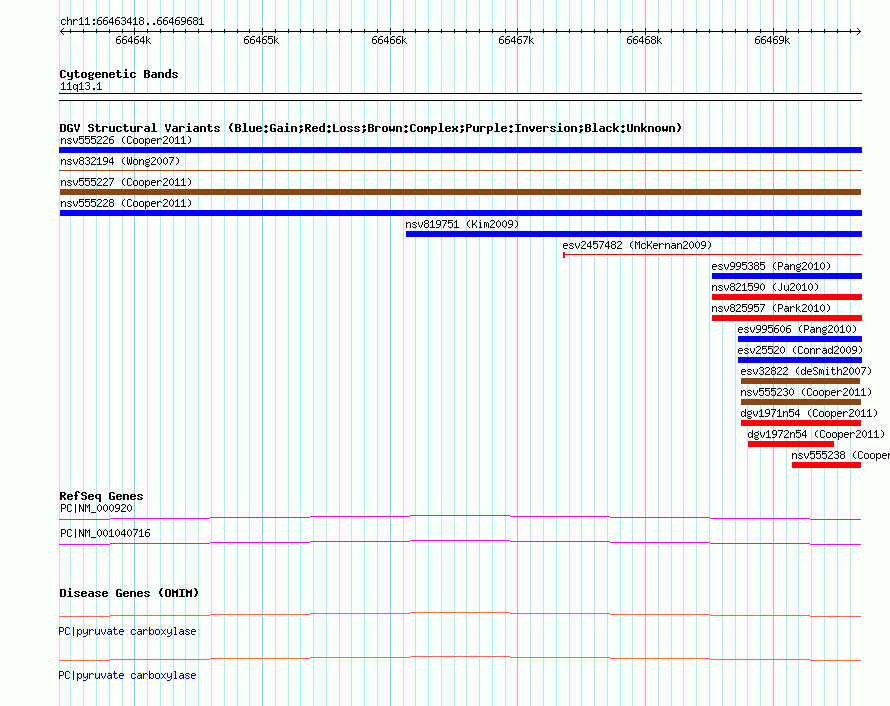Select the thin red esv2457482 loss line
Screen dimensions: 890x706
pos(712,255)
